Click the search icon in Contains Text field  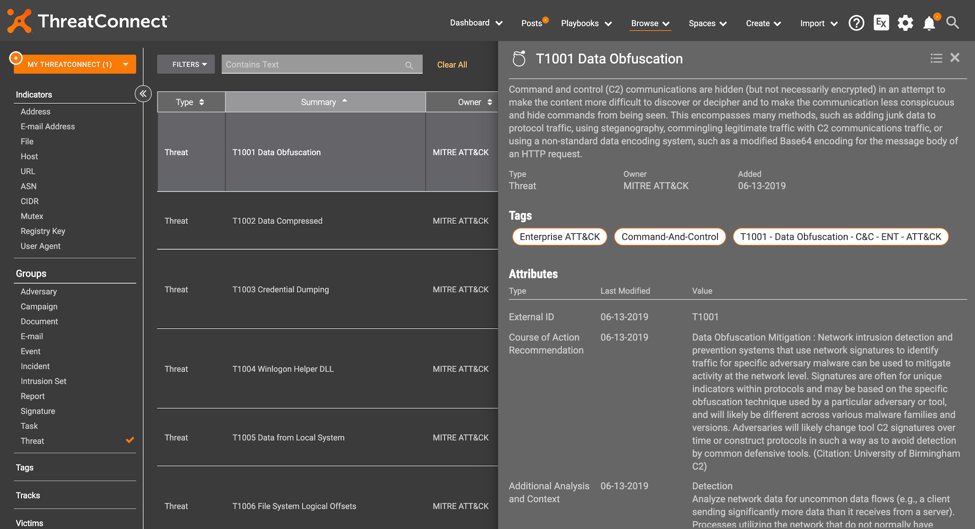point(409,65)
